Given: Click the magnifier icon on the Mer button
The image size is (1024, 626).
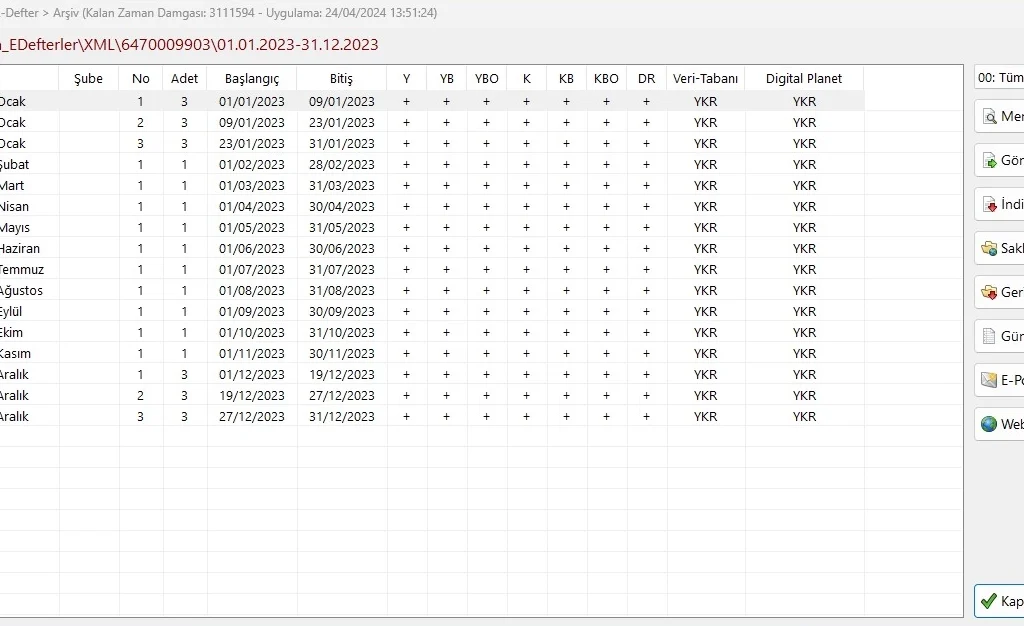Looking at the screenshot, I should click(989, 116).
